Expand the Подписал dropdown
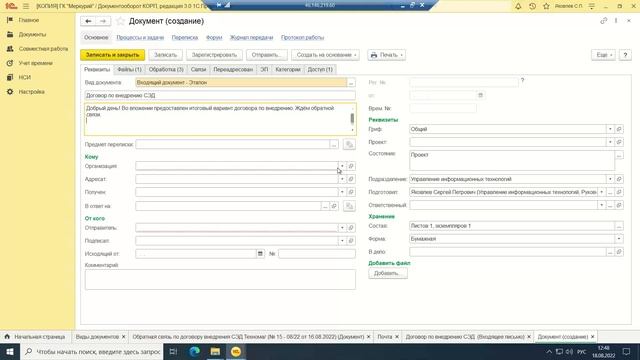This screenshot has height=360, width=640. 342,241
